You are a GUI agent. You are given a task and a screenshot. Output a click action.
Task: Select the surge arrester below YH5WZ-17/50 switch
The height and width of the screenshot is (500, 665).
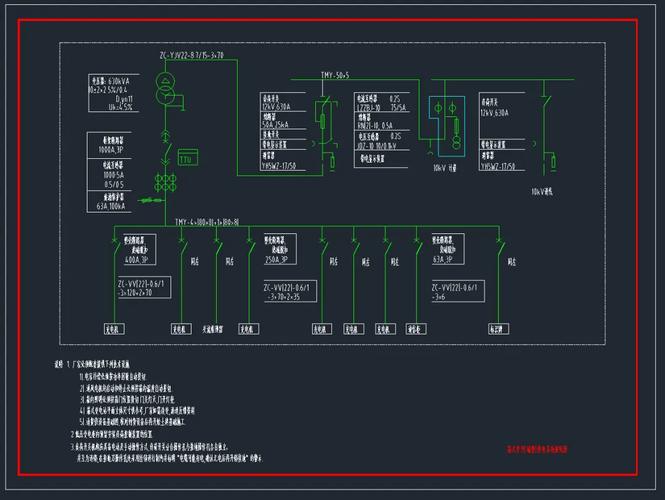point(330,160)
